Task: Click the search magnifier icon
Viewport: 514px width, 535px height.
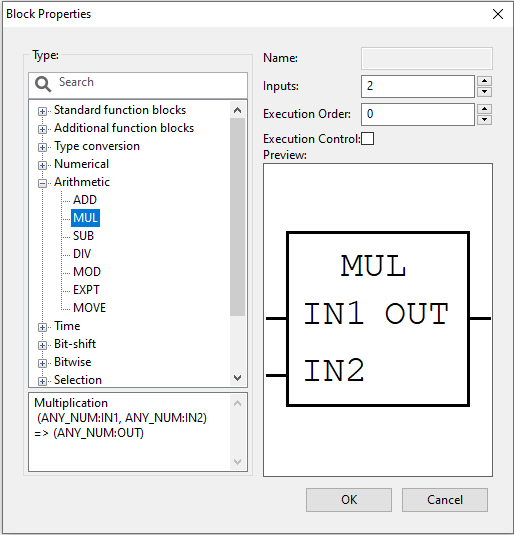Action: (x=43, y=84)
